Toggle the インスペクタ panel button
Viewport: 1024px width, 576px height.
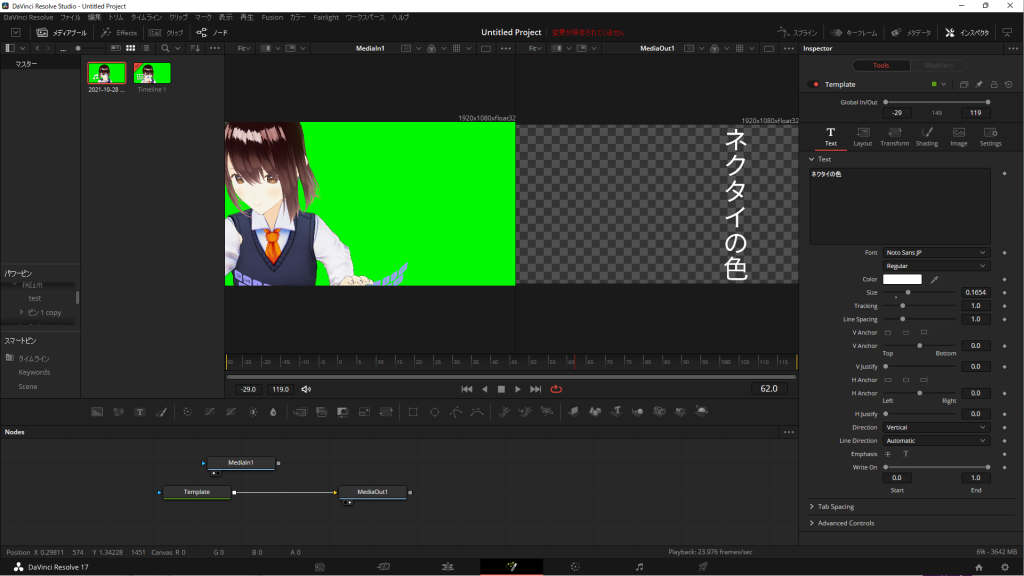click(x=967, y=33)
